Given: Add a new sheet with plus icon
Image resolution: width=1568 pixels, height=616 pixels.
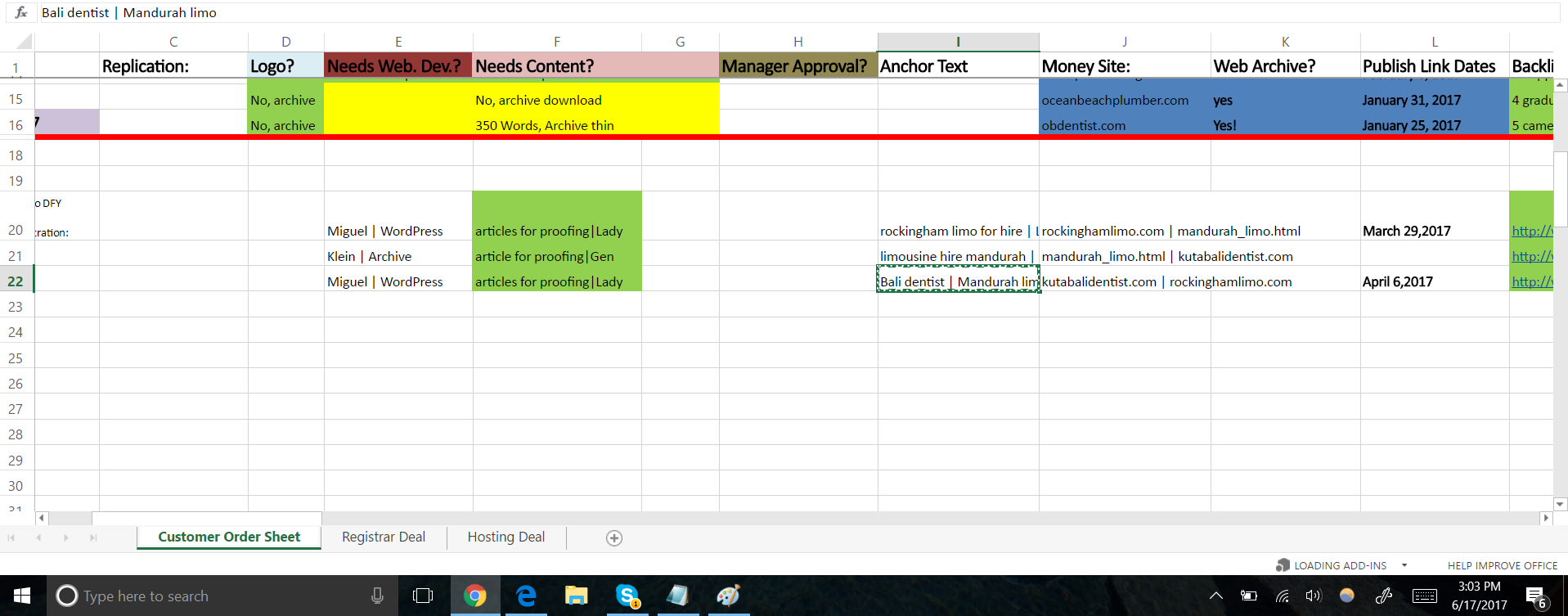Looking at the screenshot, I should [614, 537].
